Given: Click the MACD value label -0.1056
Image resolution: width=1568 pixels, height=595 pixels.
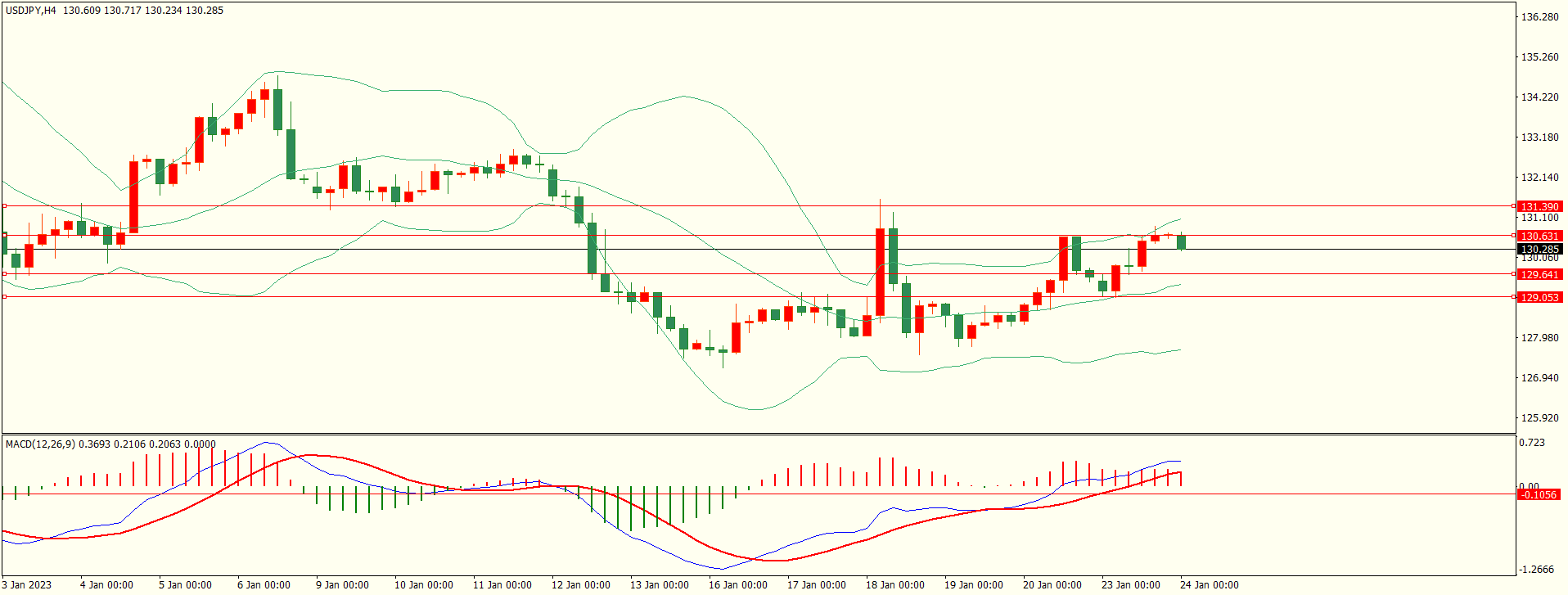Looking at the screenshot, I should click(x=1538, y=495).
